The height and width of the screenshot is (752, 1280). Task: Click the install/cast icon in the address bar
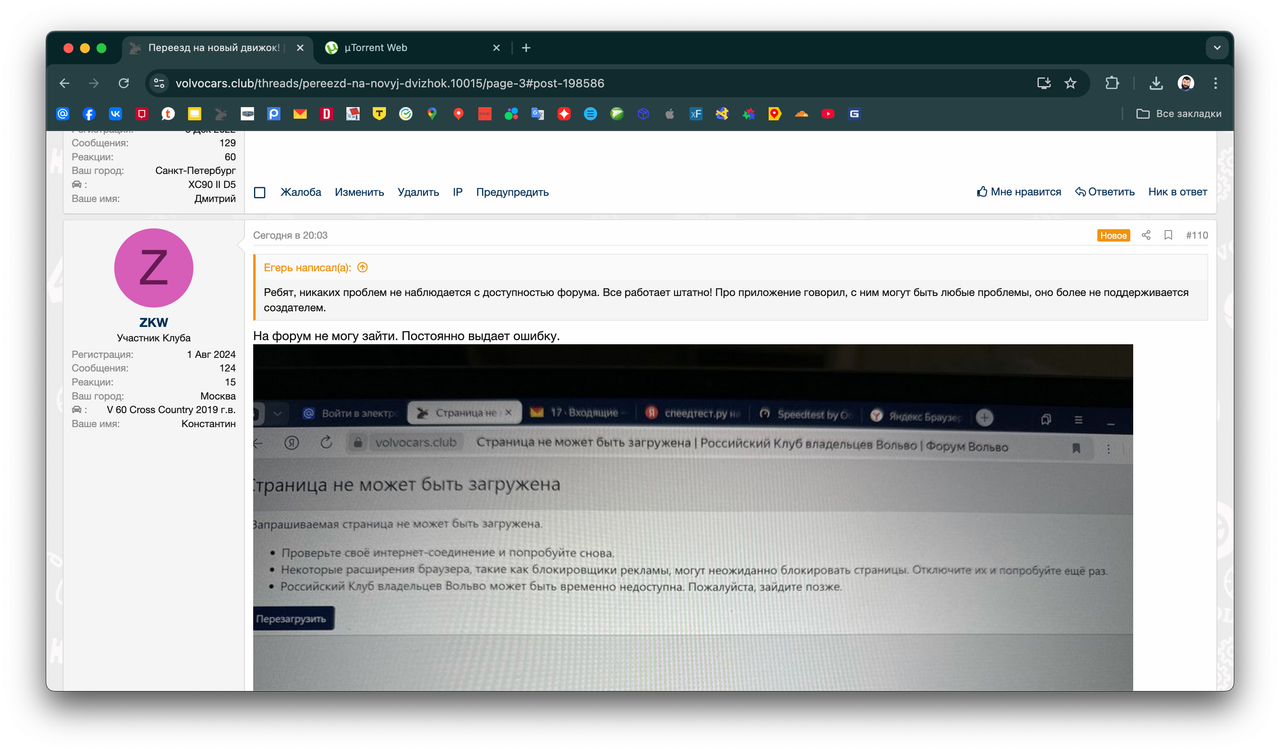tap(1043, 83)
